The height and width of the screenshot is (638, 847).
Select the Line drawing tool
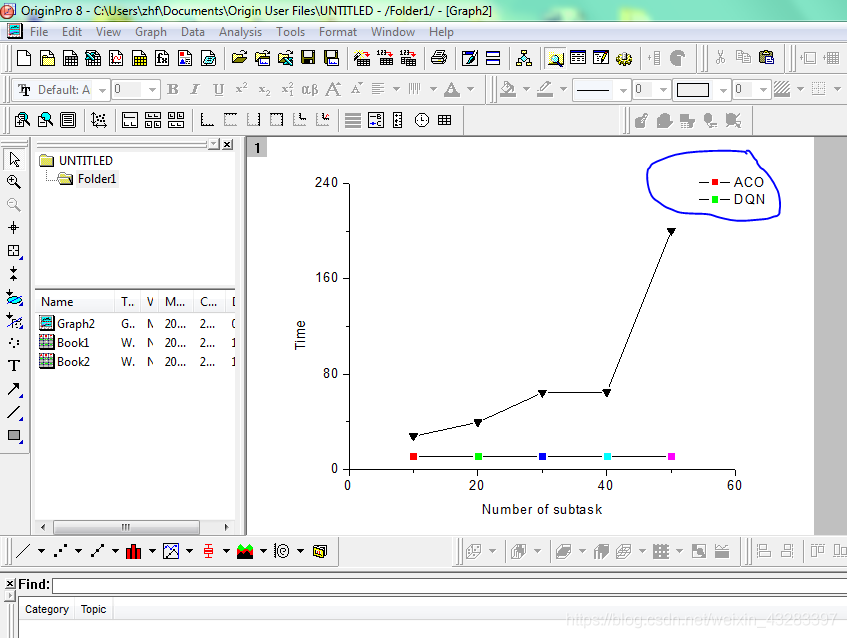point(14,412)
